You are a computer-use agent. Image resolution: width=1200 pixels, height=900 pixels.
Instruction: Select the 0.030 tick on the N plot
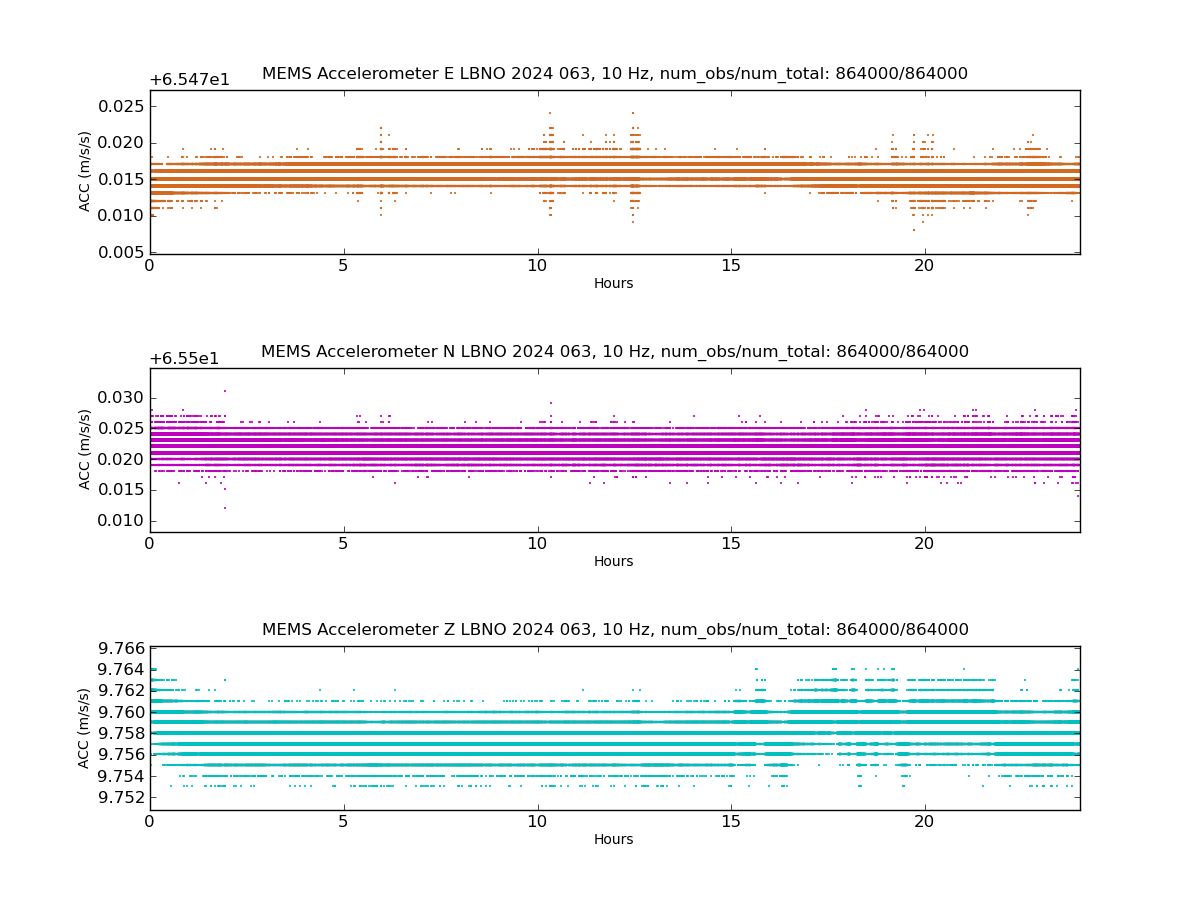pos(120,397)
